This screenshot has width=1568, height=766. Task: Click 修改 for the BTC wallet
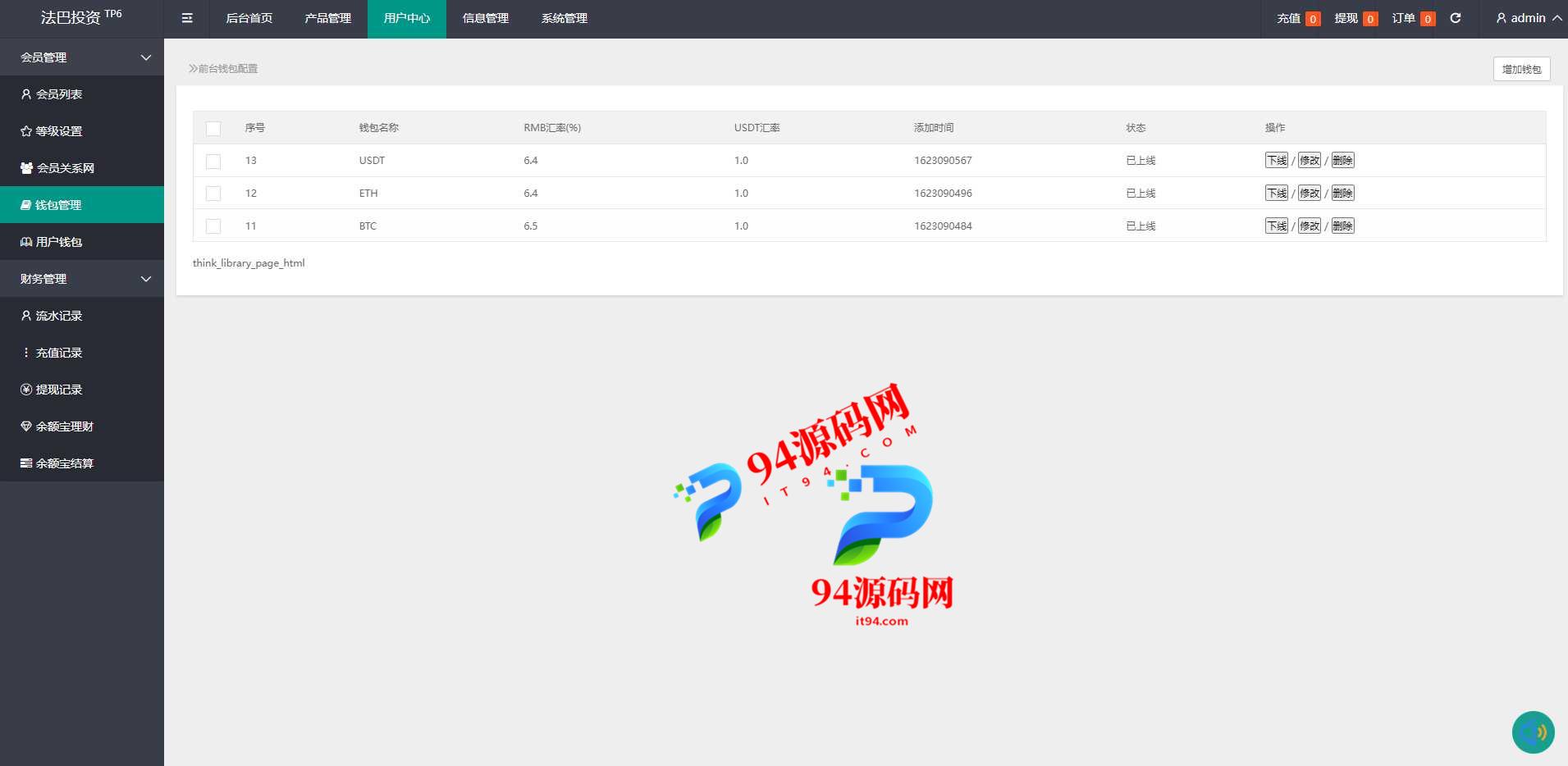point(1310,226)
